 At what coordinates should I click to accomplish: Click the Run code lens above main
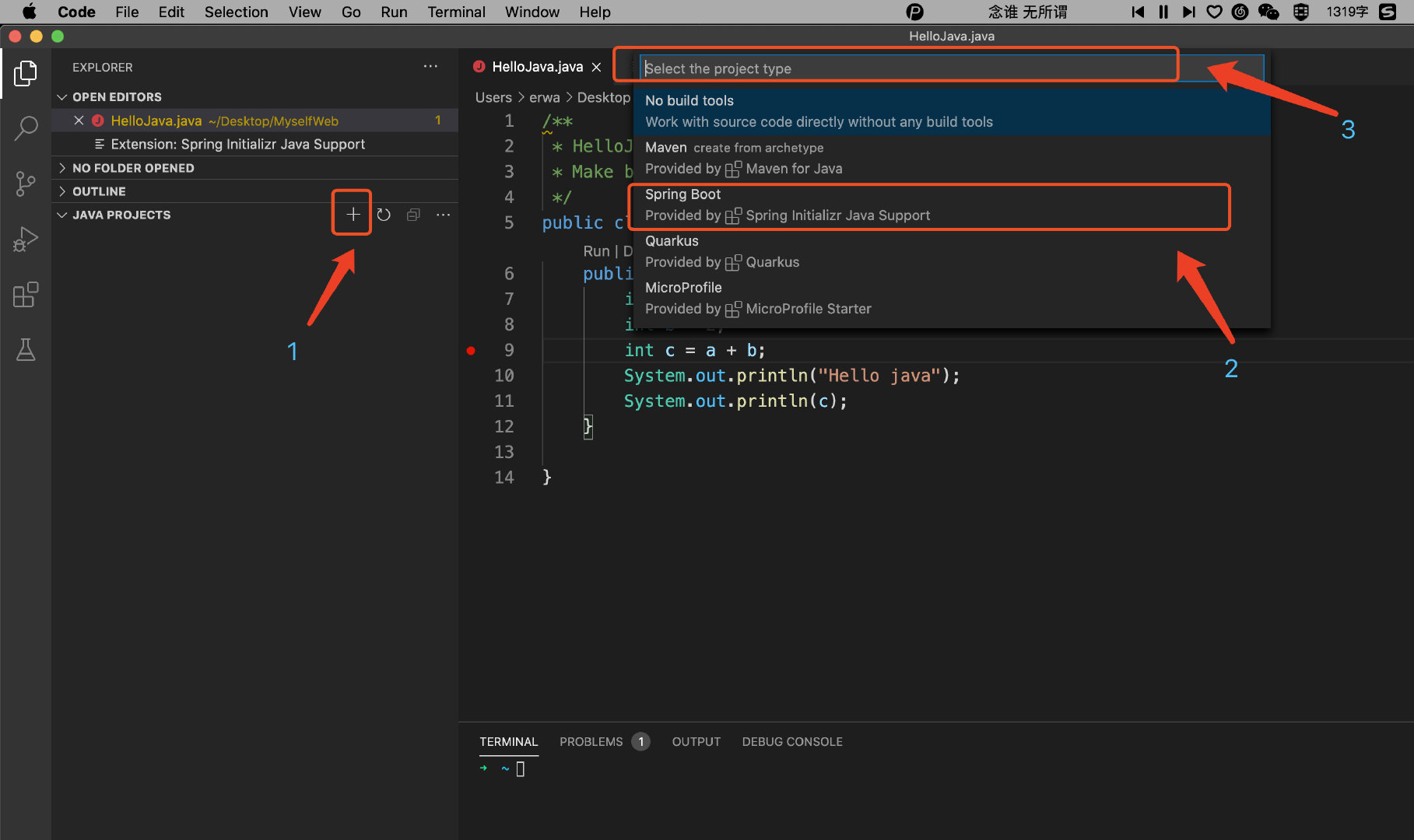596,251
